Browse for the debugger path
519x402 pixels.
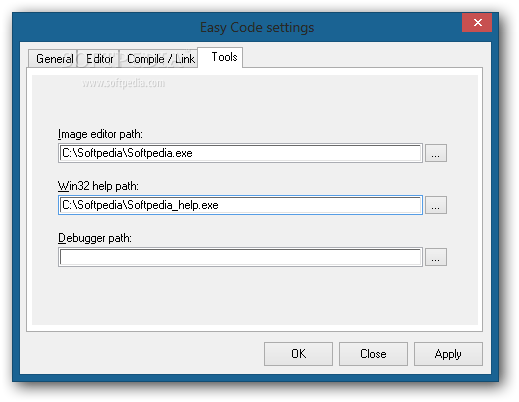point(436,257)
